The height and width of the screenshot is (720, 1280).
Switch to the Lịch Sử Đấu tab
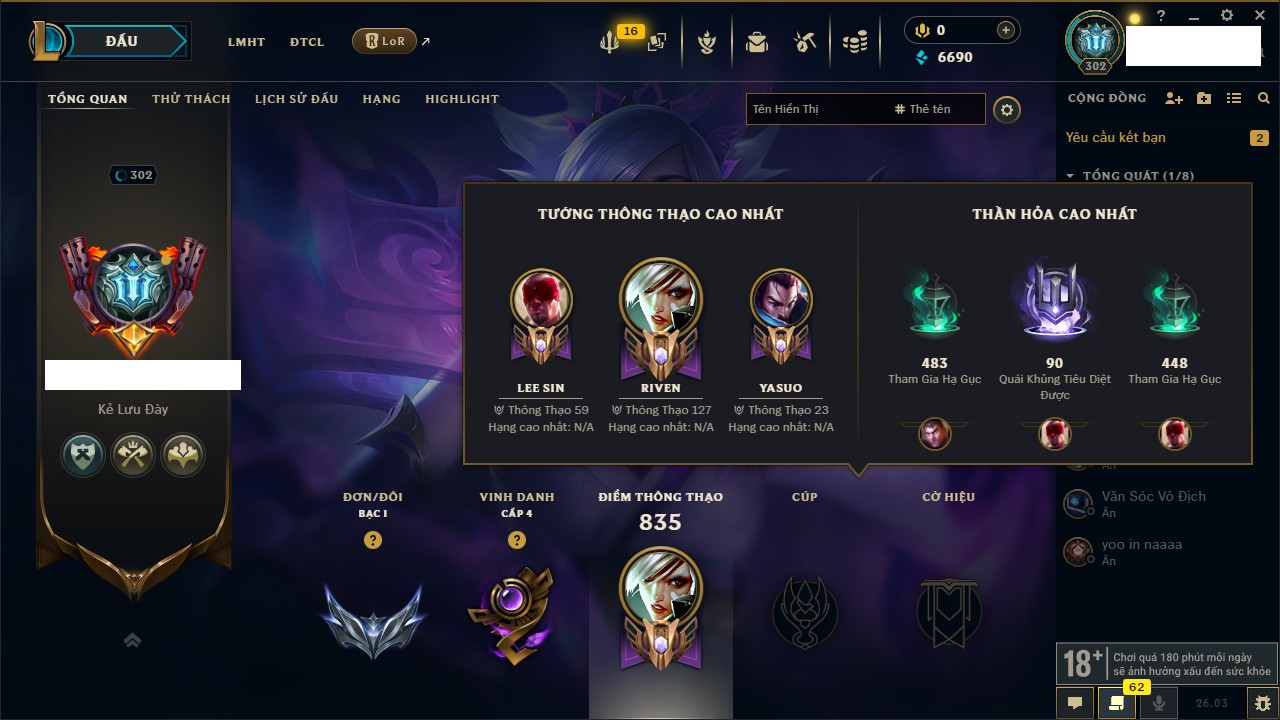296,99
